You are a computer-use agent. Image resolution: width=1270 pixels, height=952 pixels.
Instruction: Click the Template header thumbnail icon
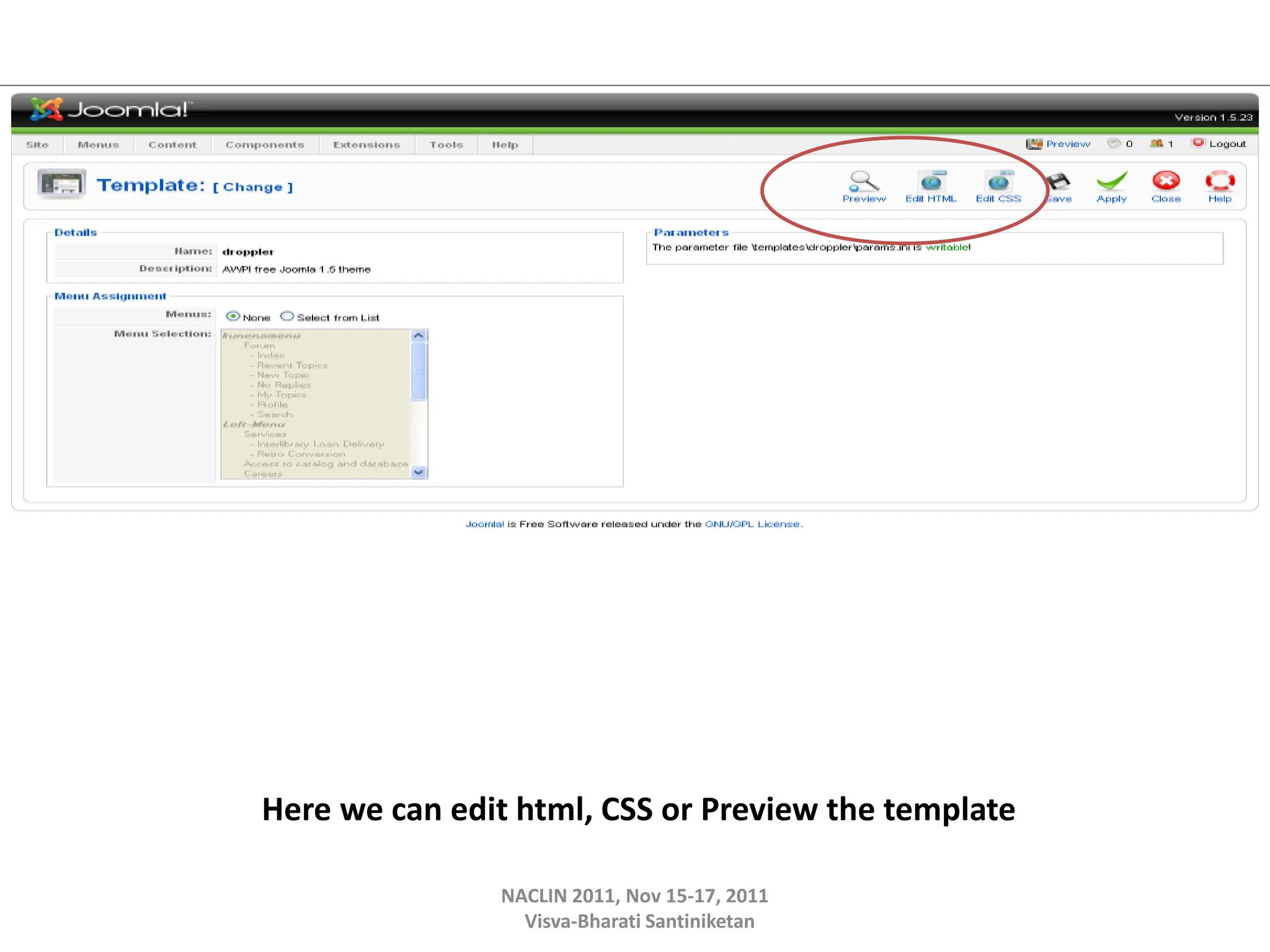click(61, 184)
